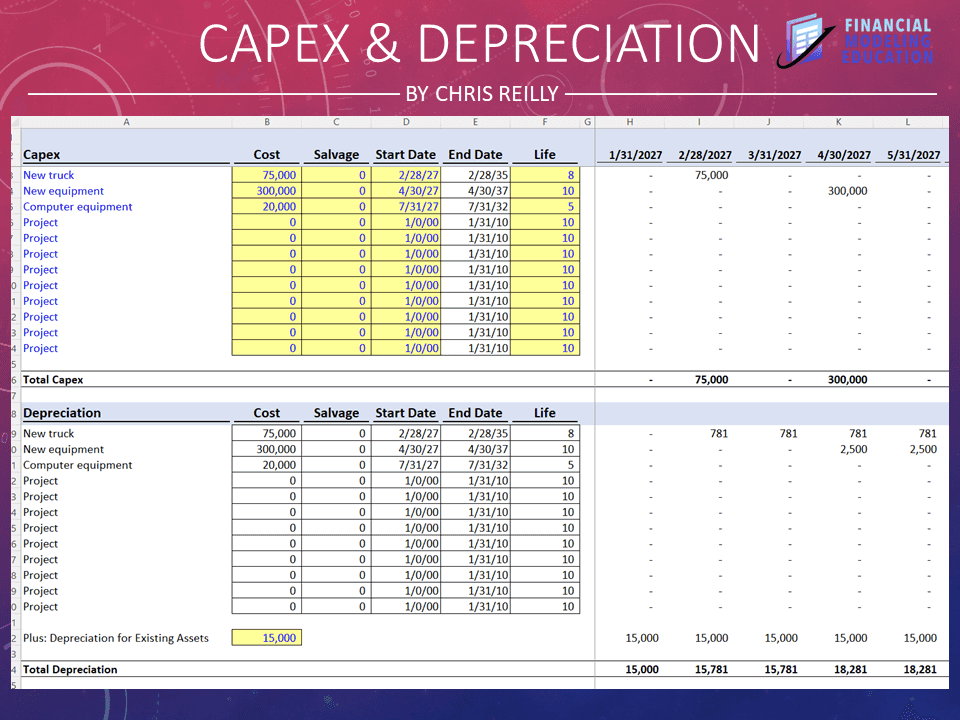The height and width of the screenshot is (720, 960).
Task: Select the New truck cost cell 75,000 in Capex
Action: [x=266, y=175]
